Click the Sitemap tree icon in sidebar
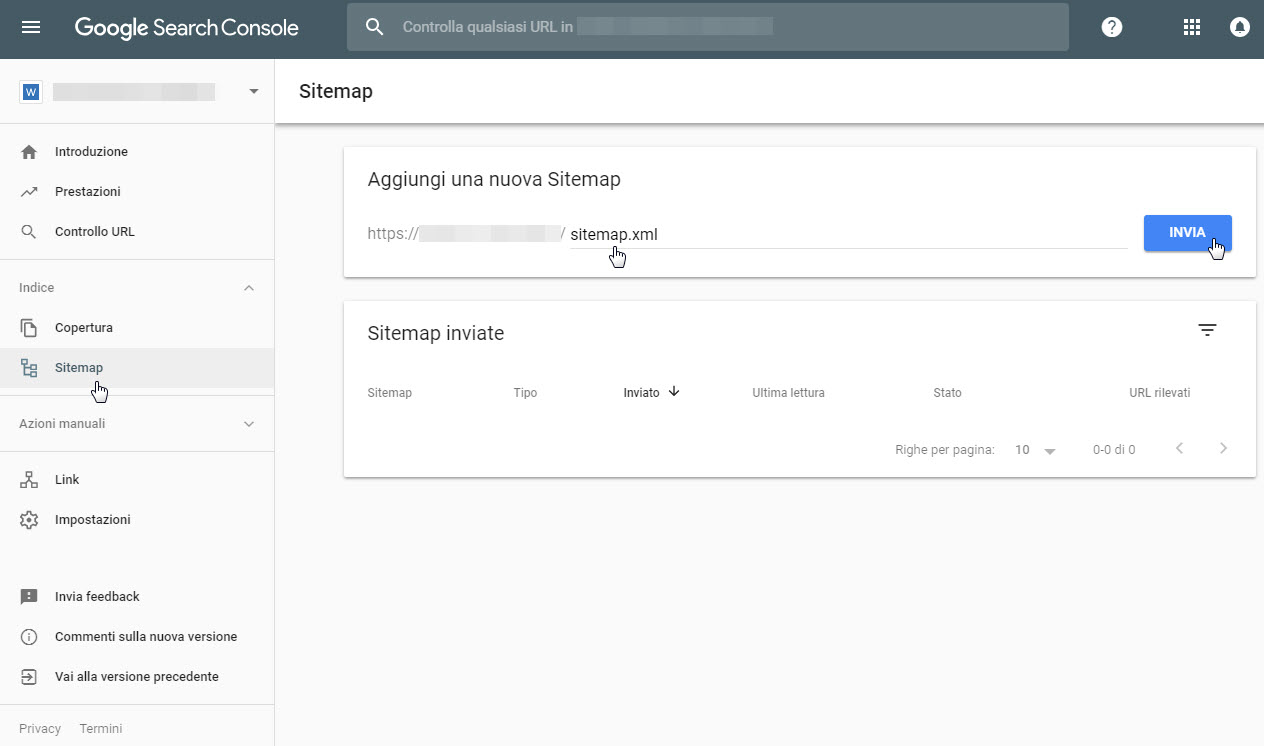This screenshot has height=746, width=1264. click(29, 368)
